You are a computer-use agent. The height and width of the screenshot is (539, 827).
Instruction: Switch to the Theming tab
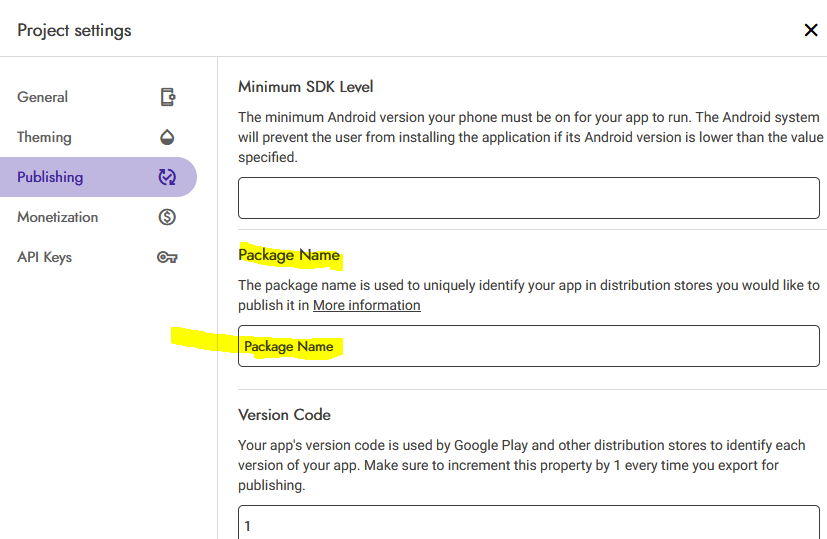[x=45, y=137]
